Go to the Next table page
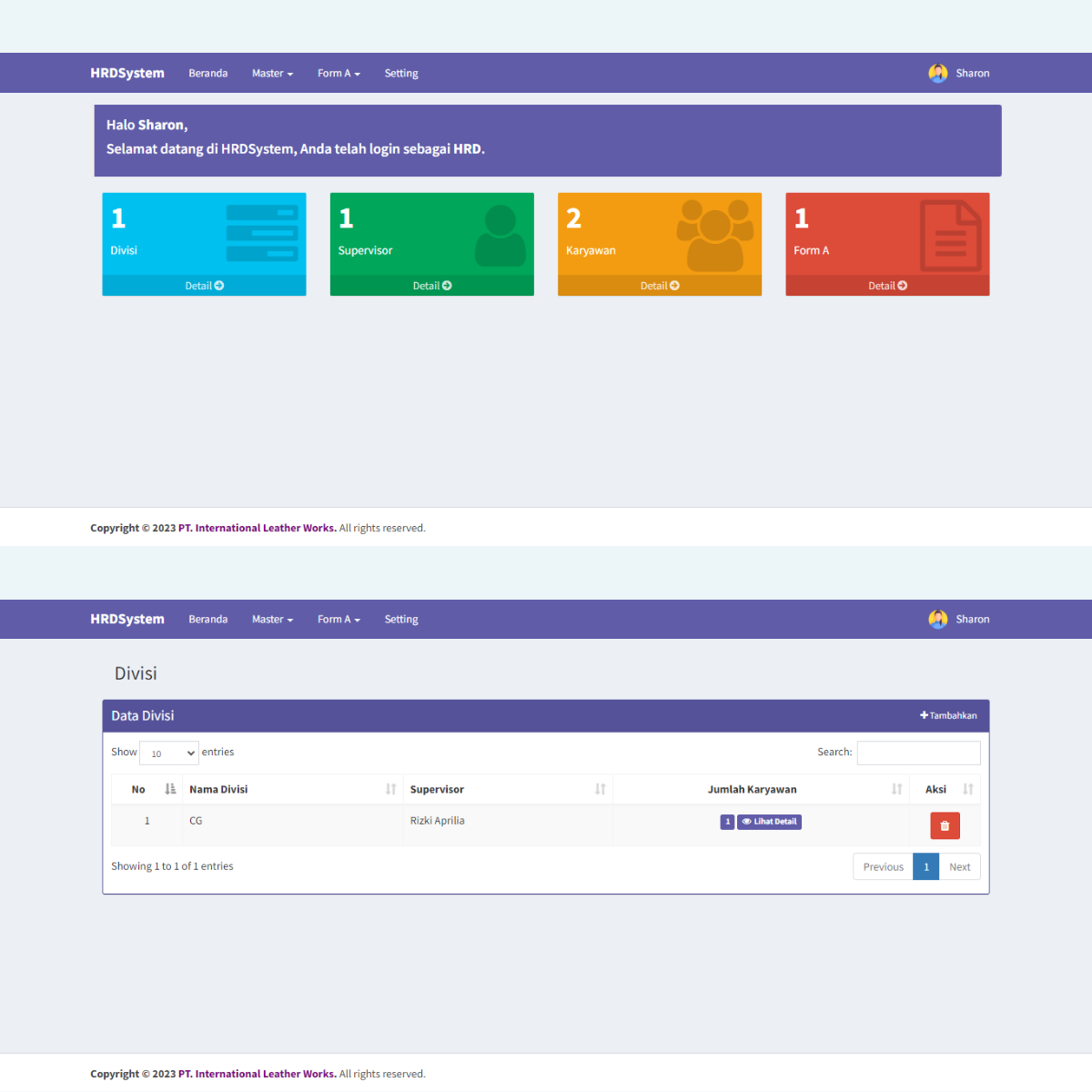Screen dimensions: 1092x1092 coord(959,866)
